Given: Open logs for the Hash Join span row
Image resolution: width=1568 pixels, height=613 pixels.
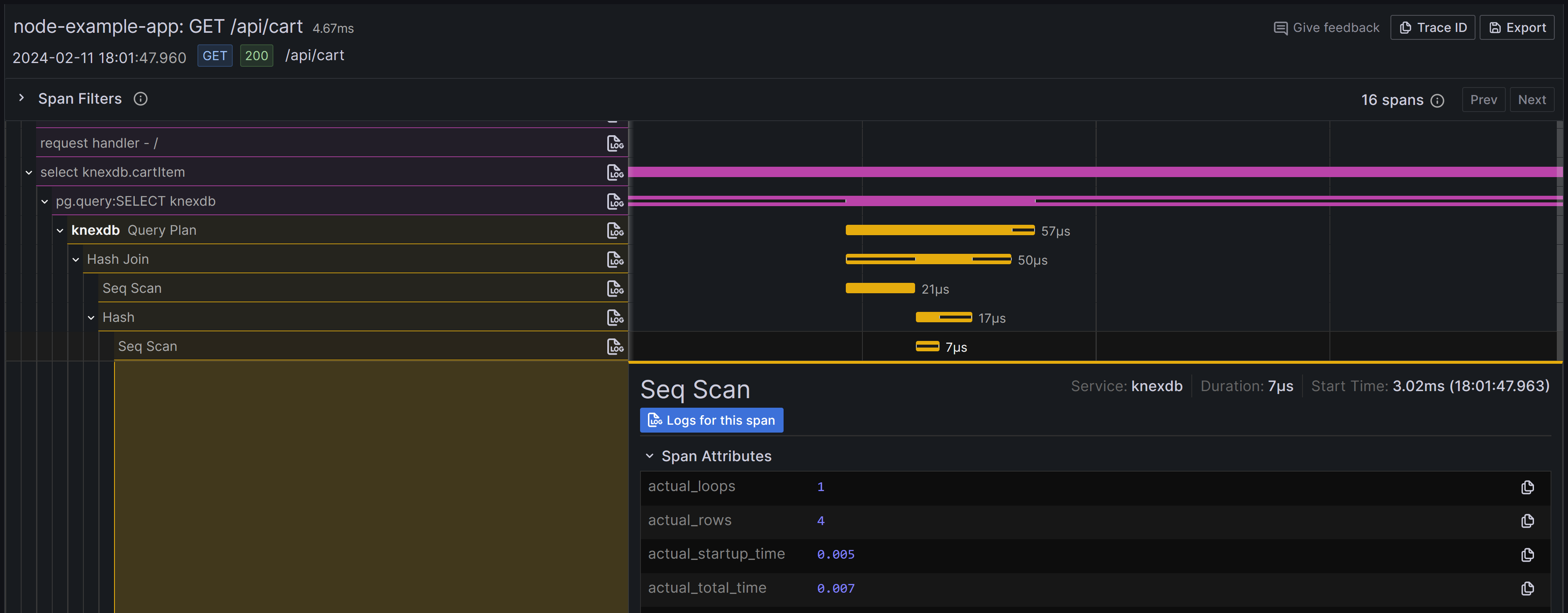Looking at the screenshot, I should (x=615, y=259).
